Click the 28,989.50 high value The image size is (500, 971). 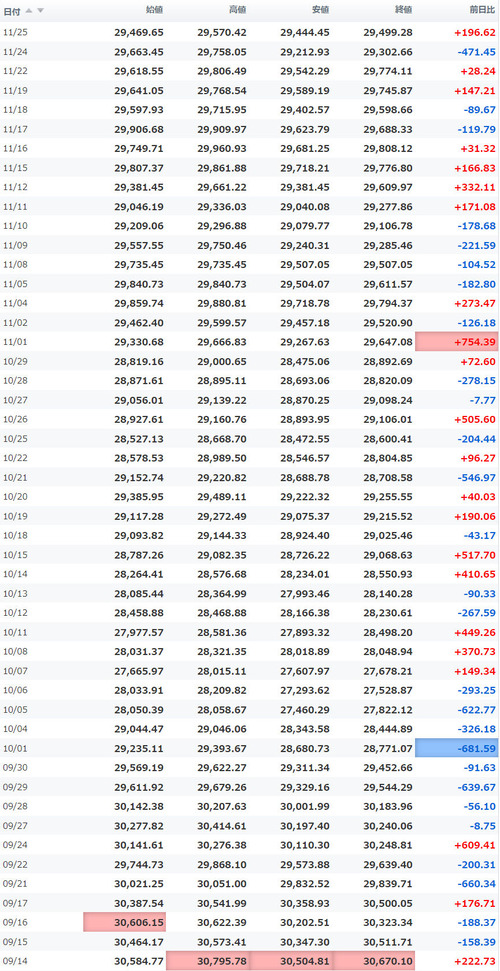click(222, 458)
